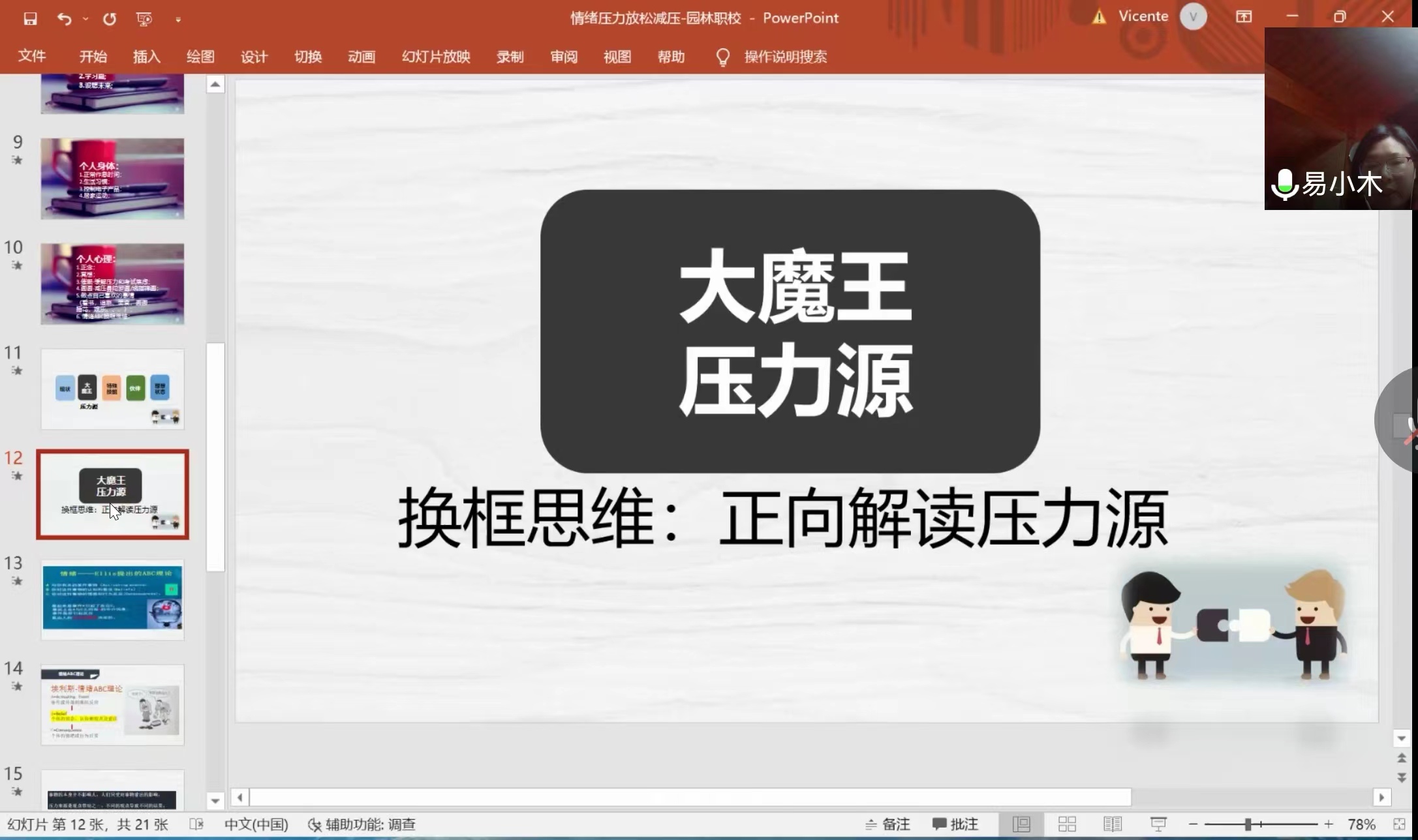Click the Ribbon Display Options icon
Viewport: 1418px width, 840px height.
pos(1244,17)
